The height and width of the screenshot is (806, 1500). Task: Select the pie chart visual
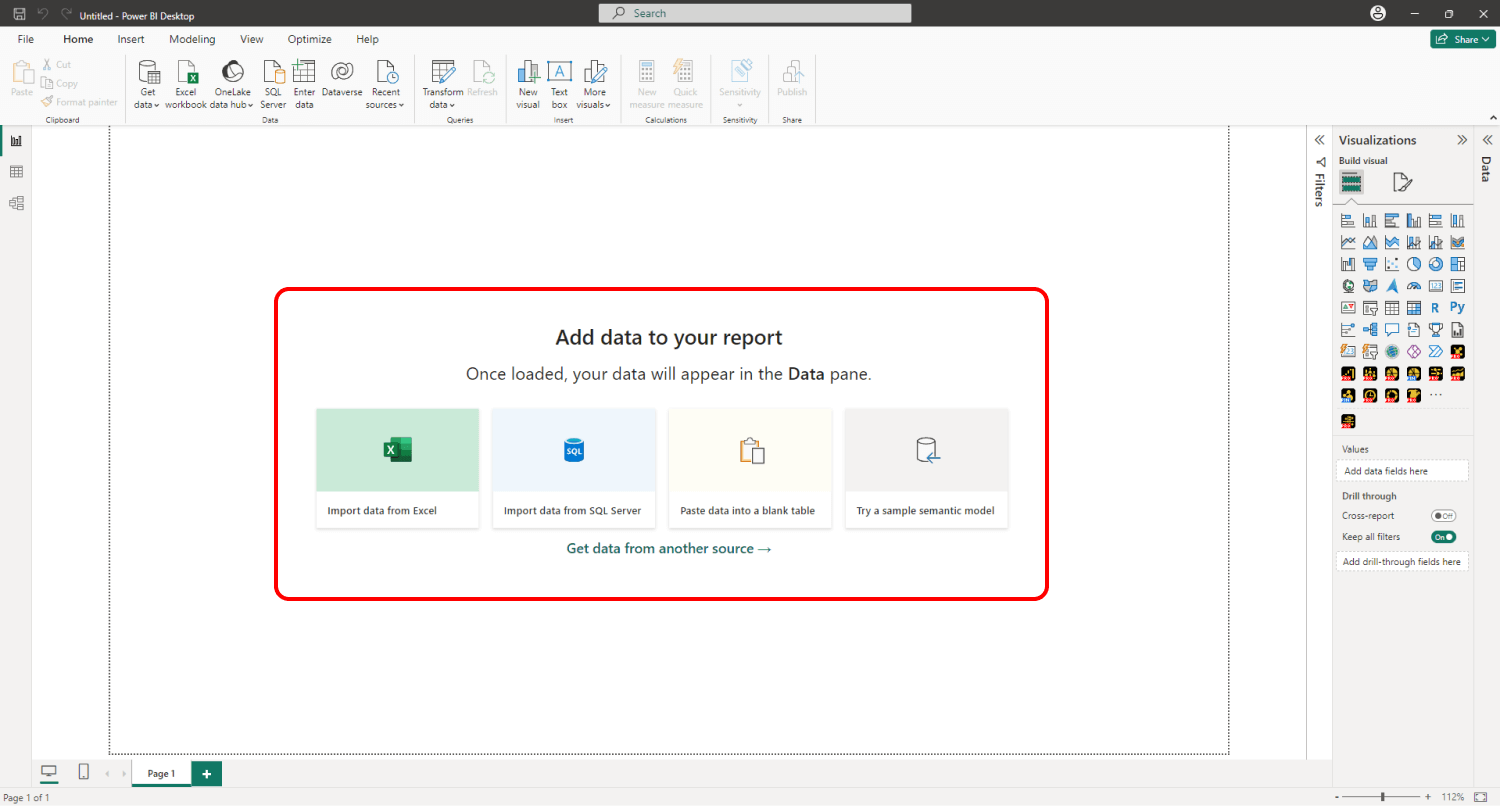click(1414, 264)
